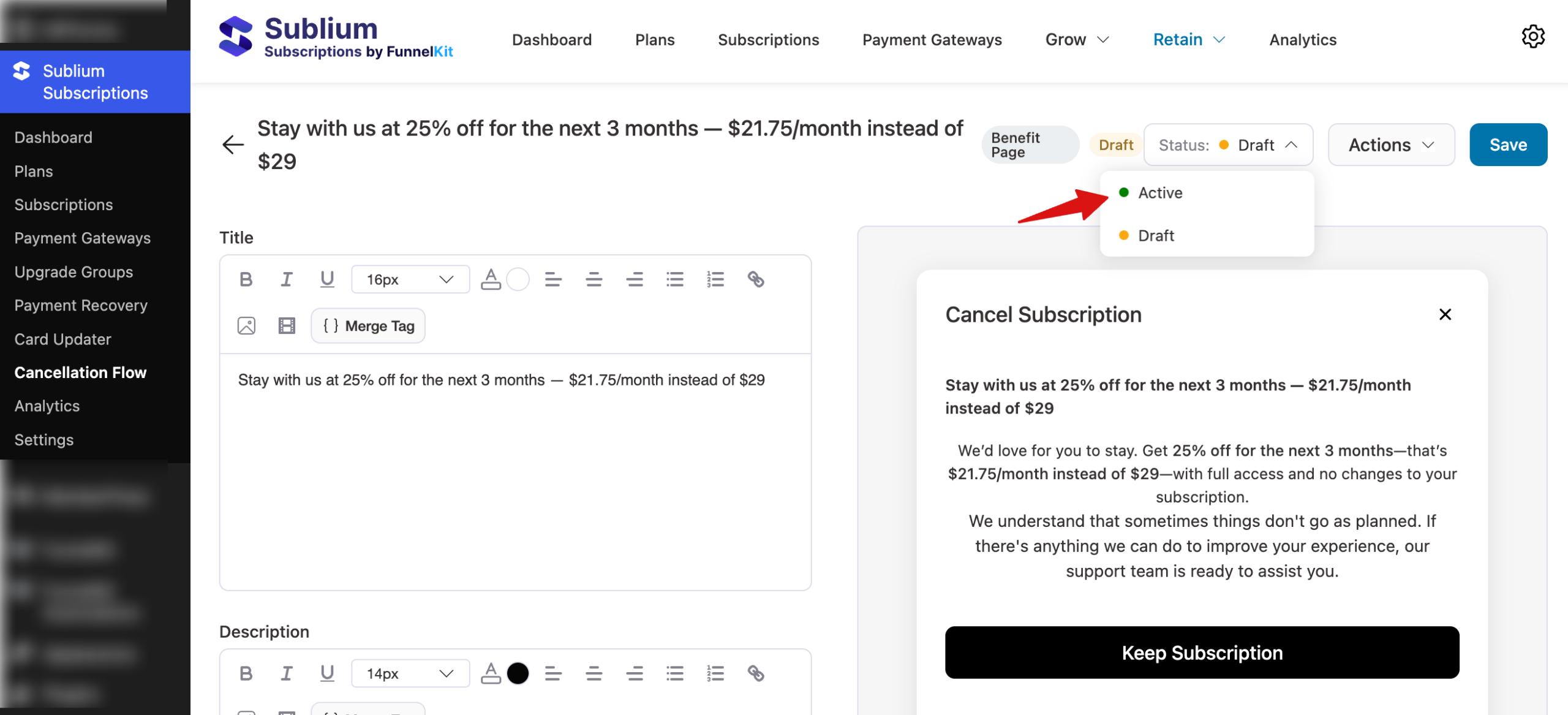This screenshot has width=1568, height=715.
Task: Select the Draft status option
Action: coord(1156,235)
